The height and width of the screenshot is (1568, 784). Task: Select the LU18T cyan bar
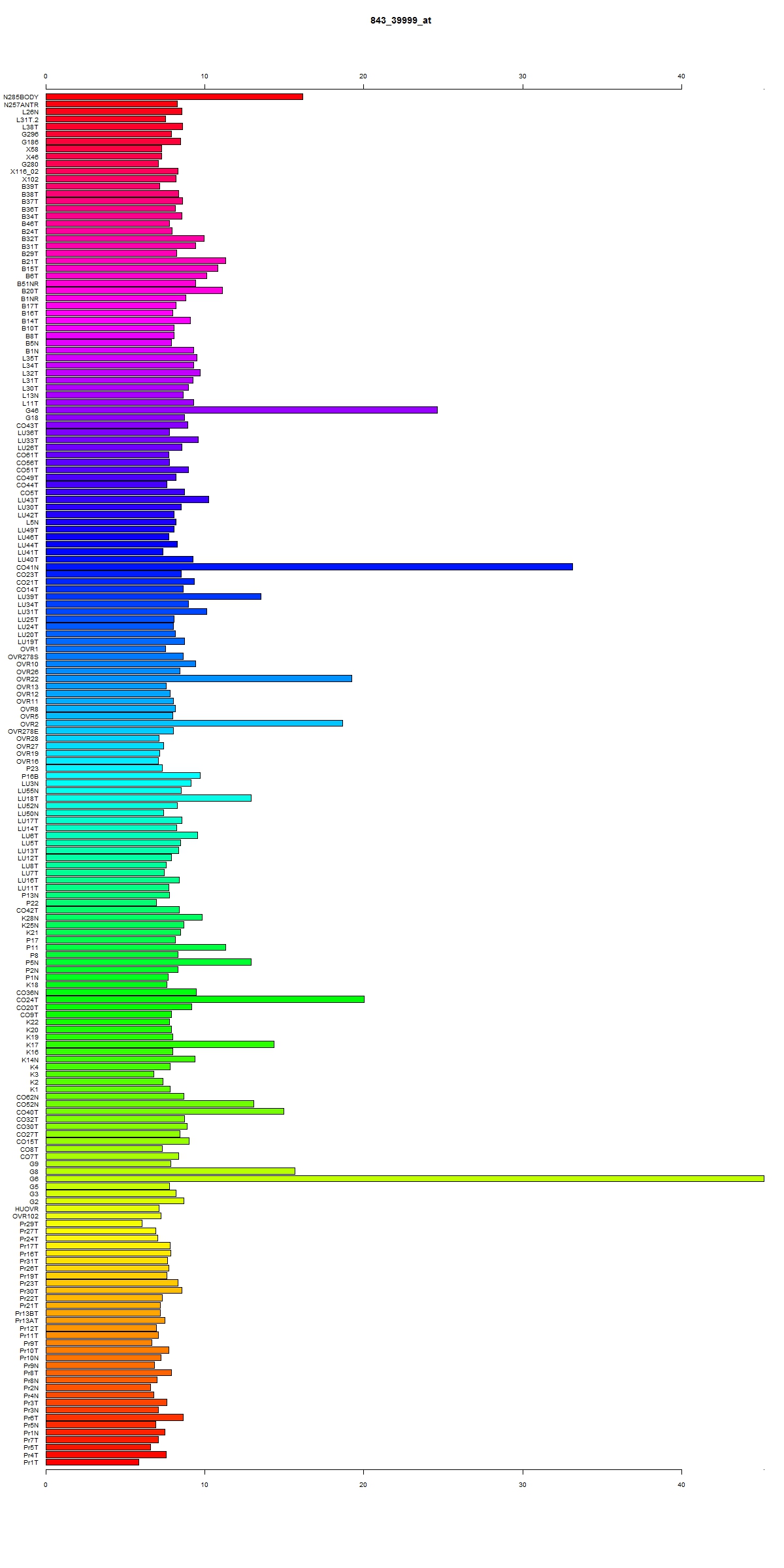[x=148, y=798]
